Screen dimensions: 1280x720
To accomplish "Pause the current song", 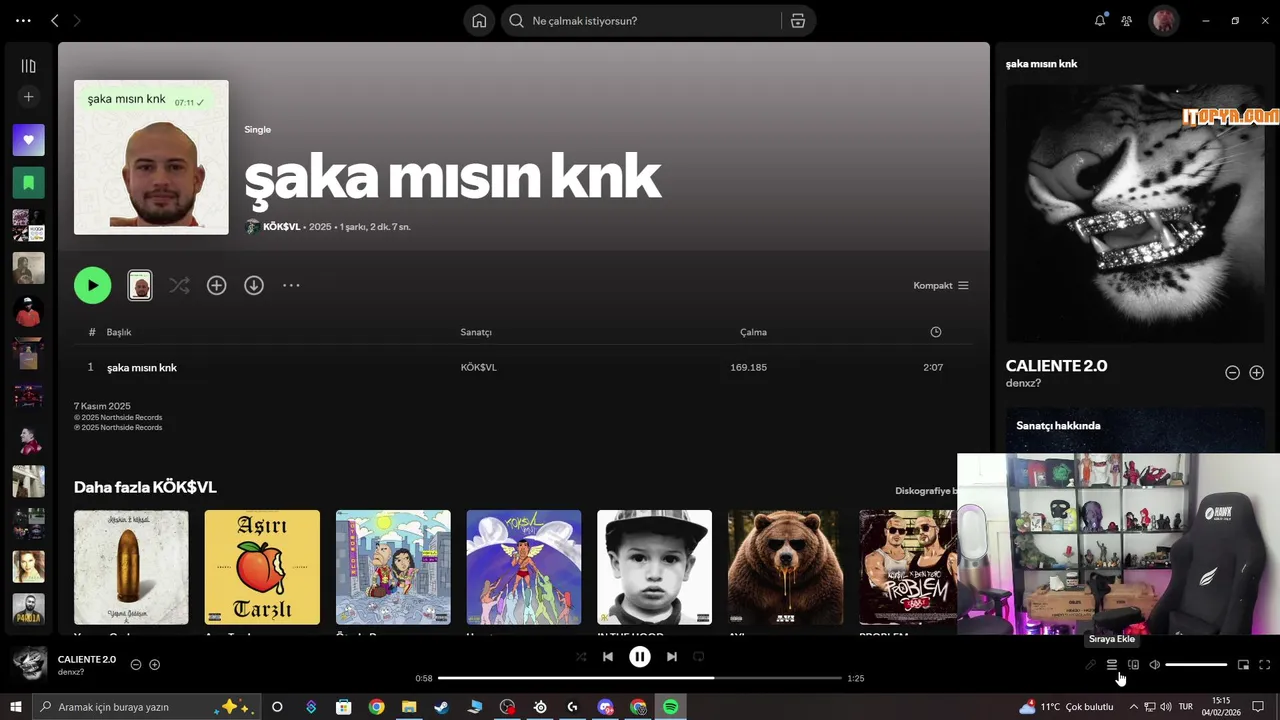I will tap(640, 657).
